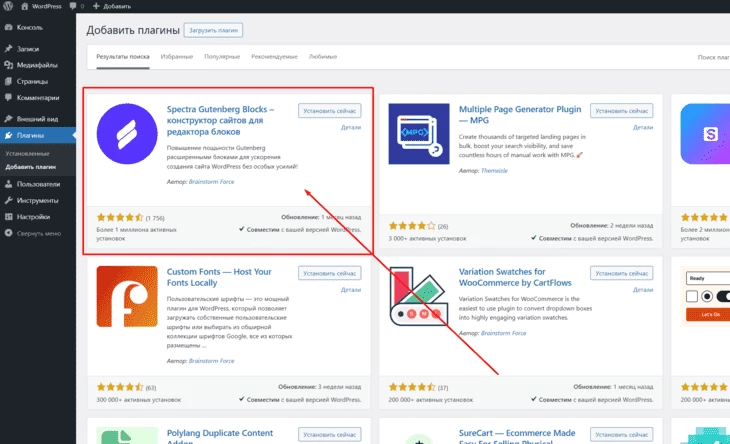Image resolution: width=730 pixels, height=444 pixels.
Task: Install Variation Swatches for WooCommerce now
Action: pos(622,273)
